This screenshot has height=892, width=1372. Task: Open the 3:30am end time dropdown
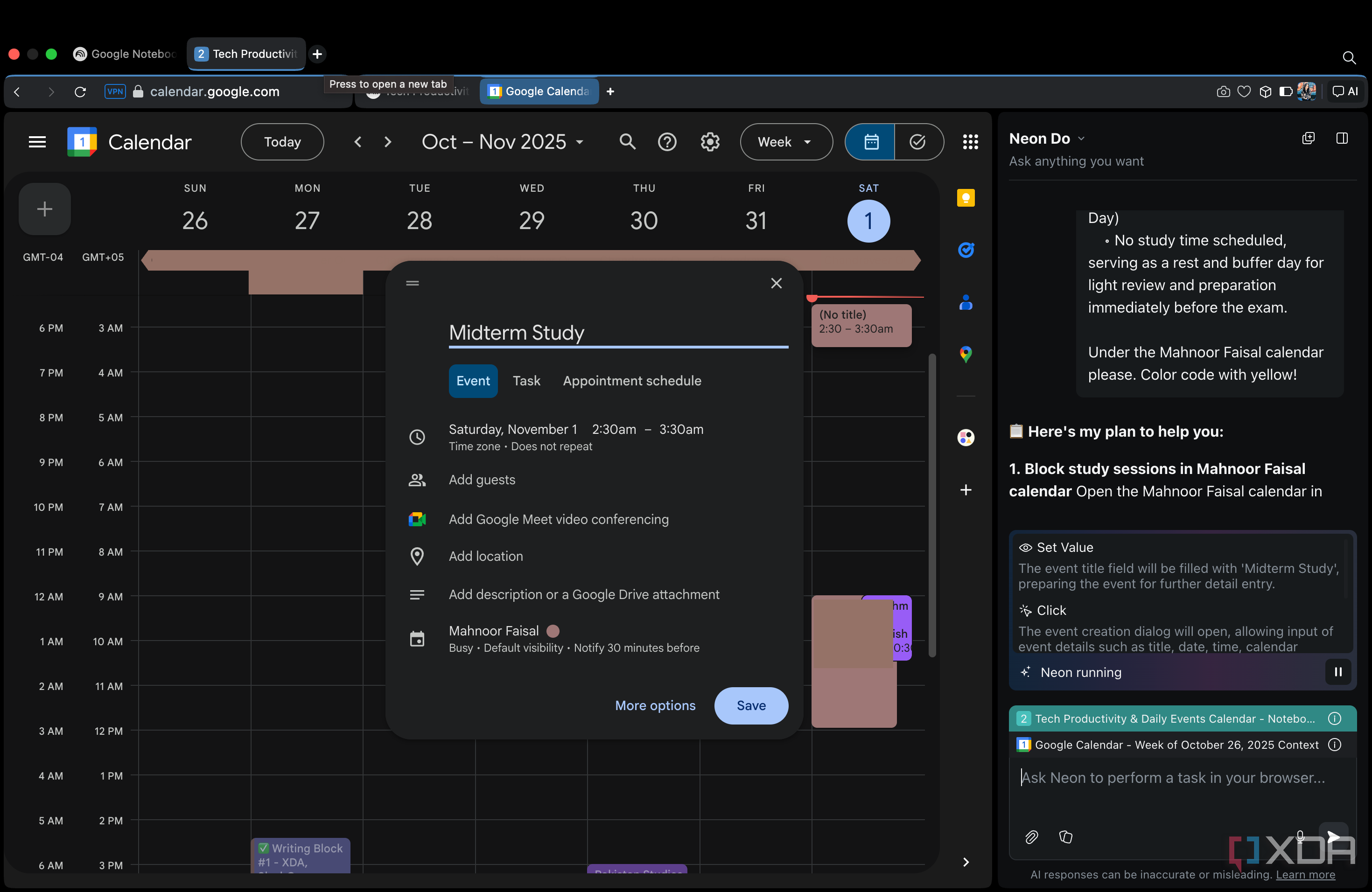tap(681, 429)
